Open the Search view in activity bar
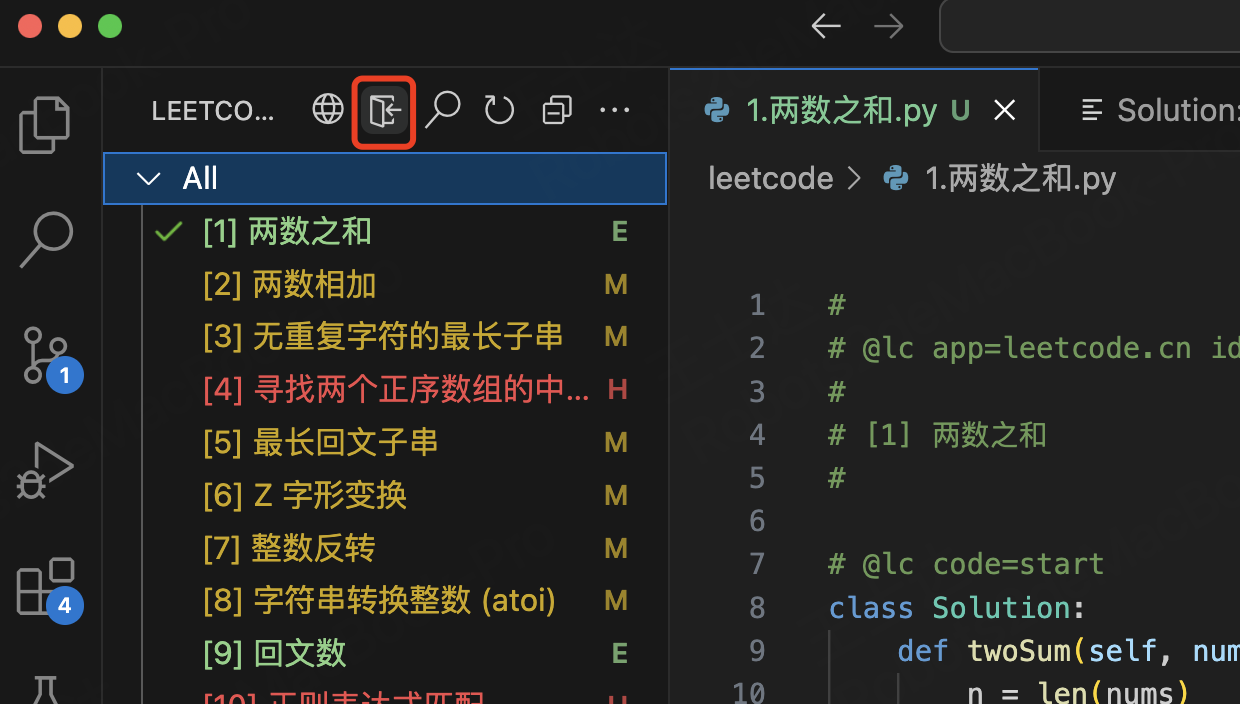This screenshot has width=1240, height=704. 46,240
